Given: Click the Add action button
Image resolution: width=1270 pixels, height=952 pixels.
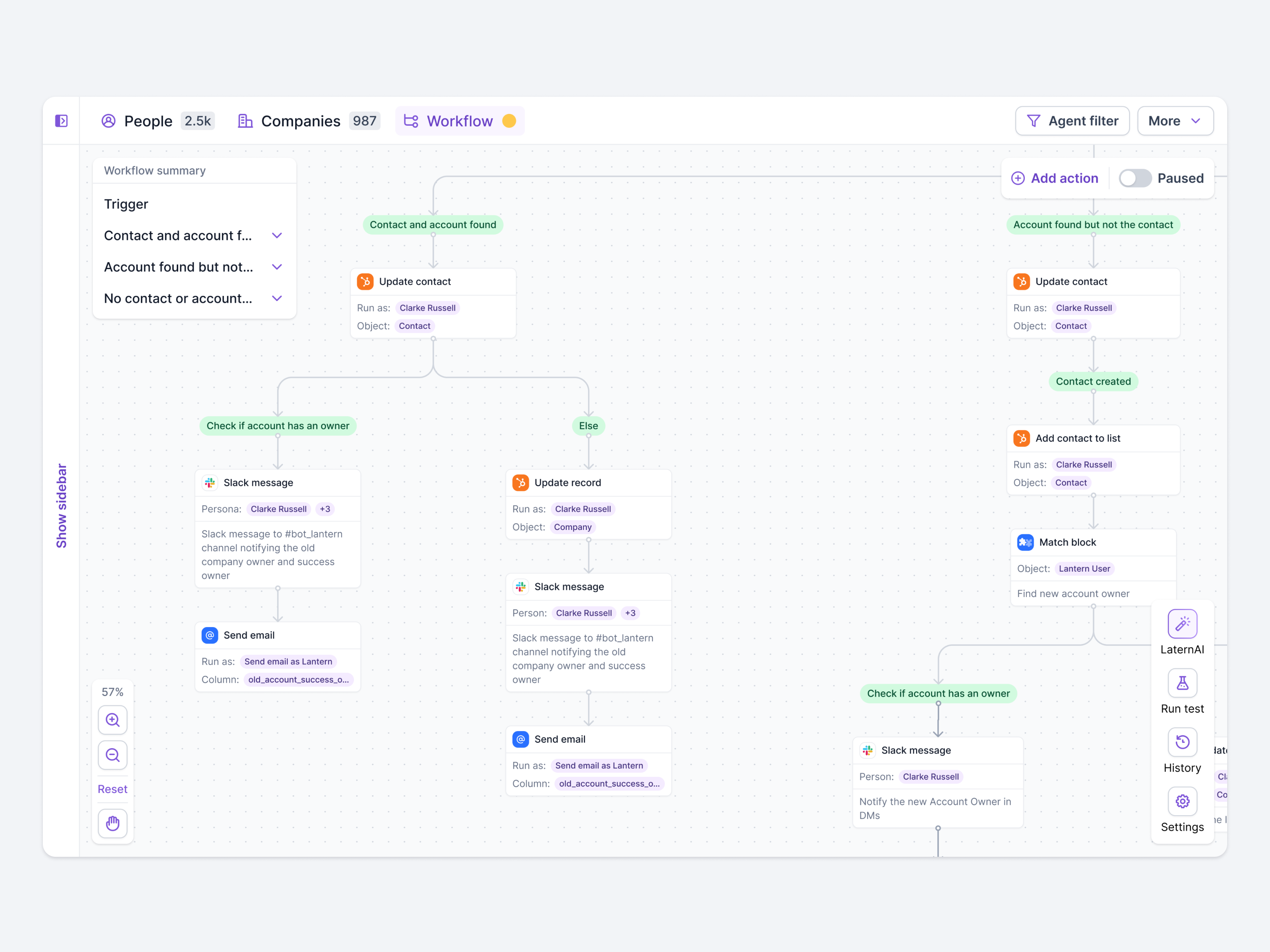Looking at the screenshot, I should click(x=1055, y=178).
